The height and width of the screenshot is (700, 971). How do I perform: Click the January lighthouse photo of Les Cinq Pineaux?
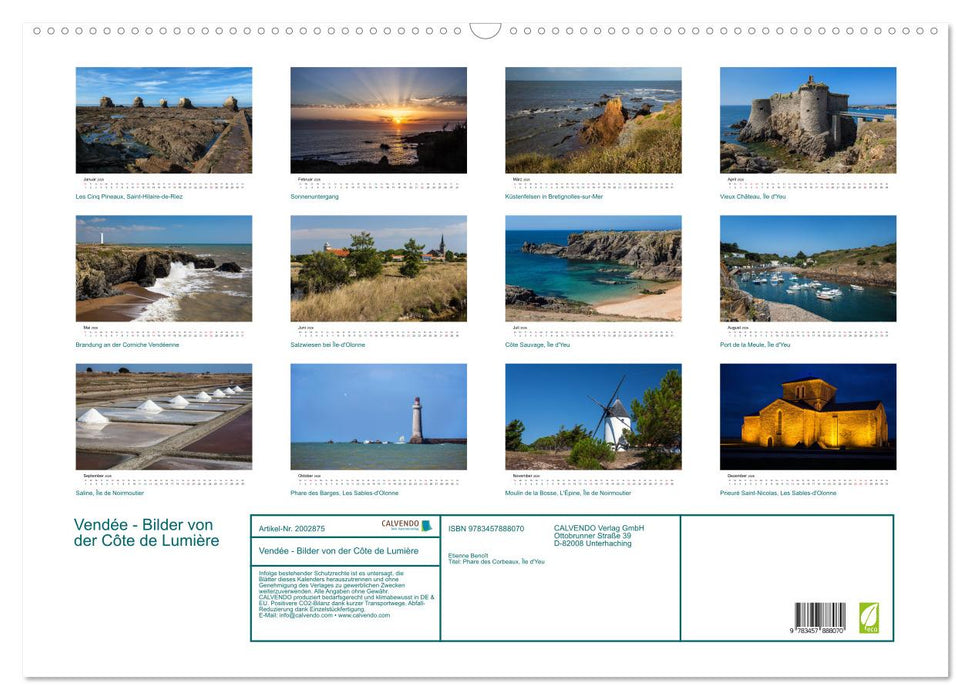click(163, 120)
